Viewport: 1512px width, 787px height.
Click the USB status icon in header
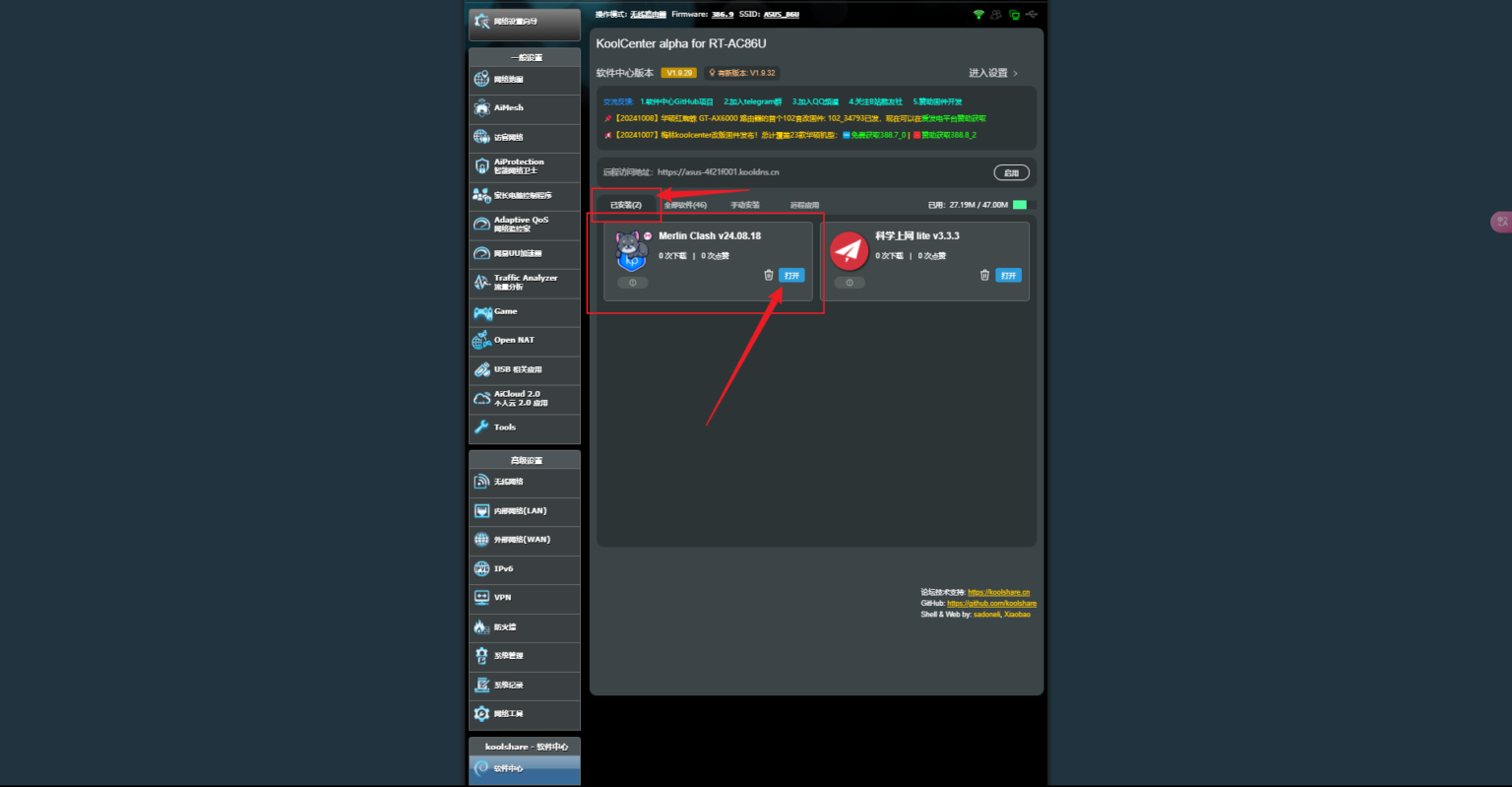tap(1032, 15)
